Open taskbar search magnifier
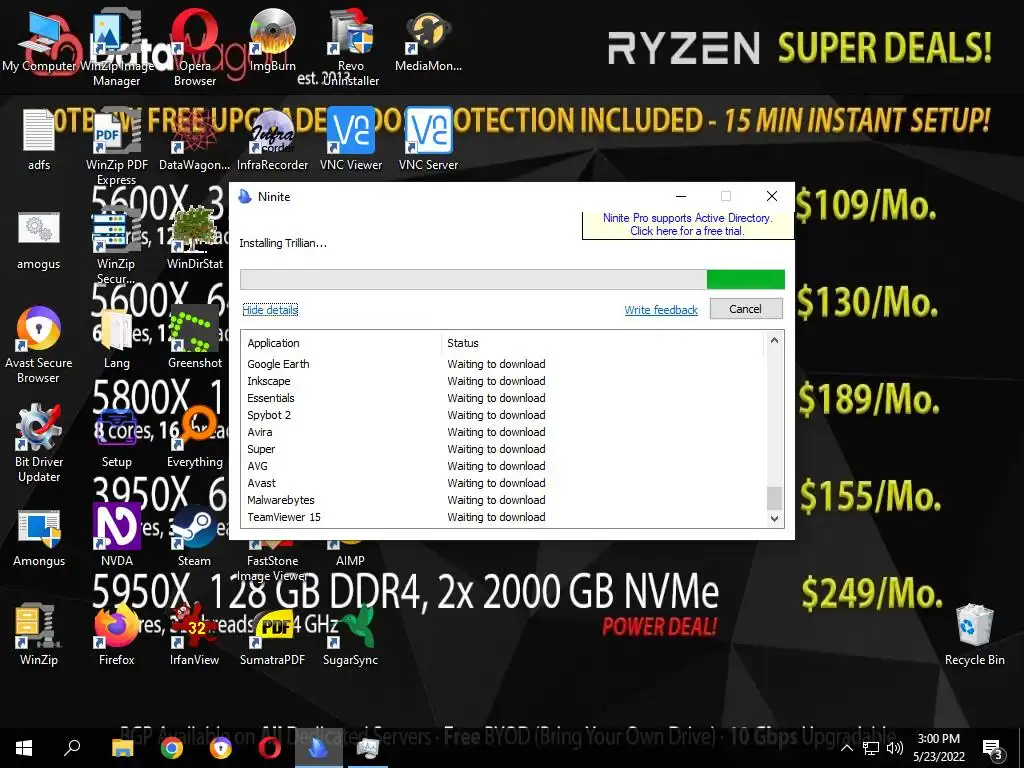The width and height of the screenshot is (1024, 768). (x=72, y=748)
